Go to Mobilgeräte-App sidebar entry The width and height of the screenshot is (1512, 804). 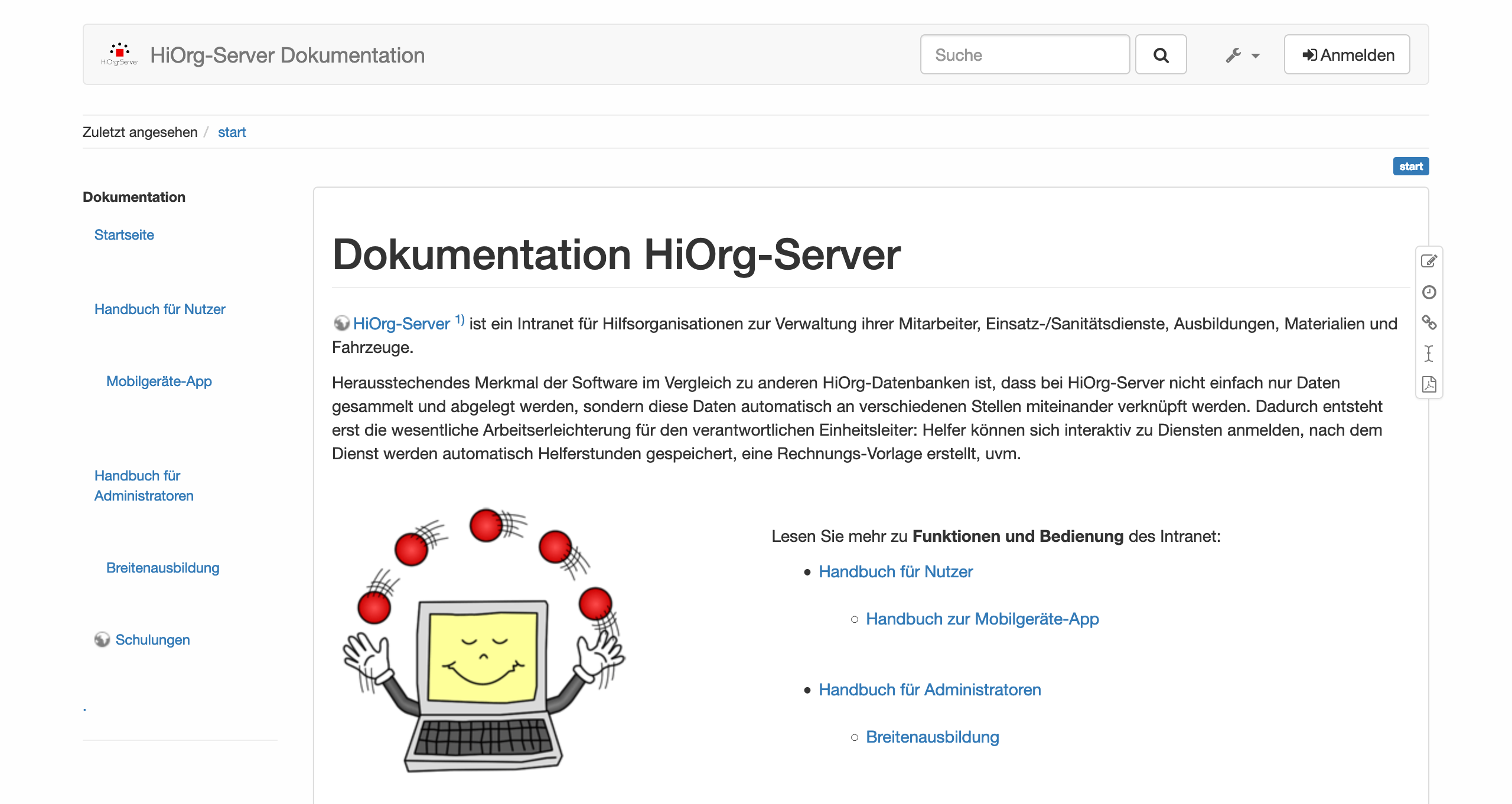[x=159, y=381]
